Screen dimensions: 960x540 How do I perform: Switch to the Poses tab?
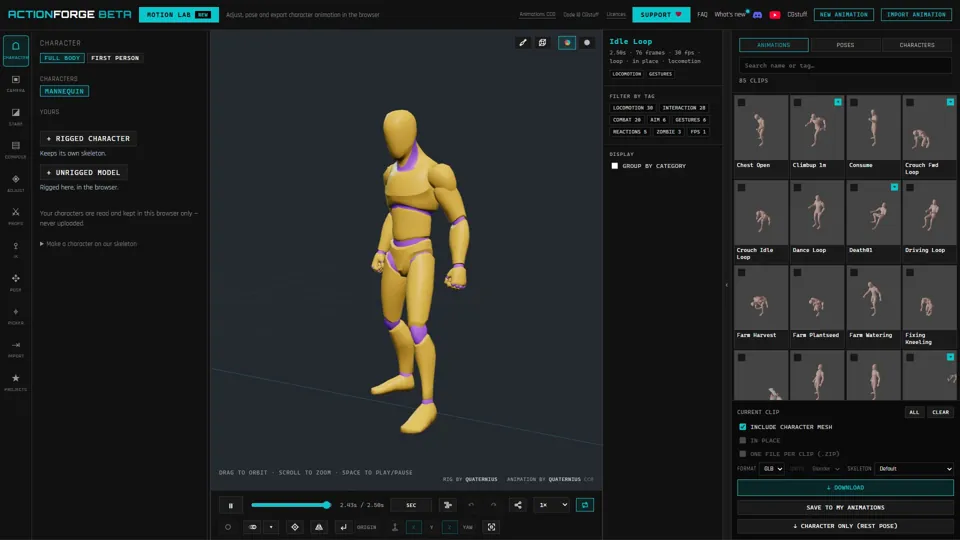pos(846,45)
